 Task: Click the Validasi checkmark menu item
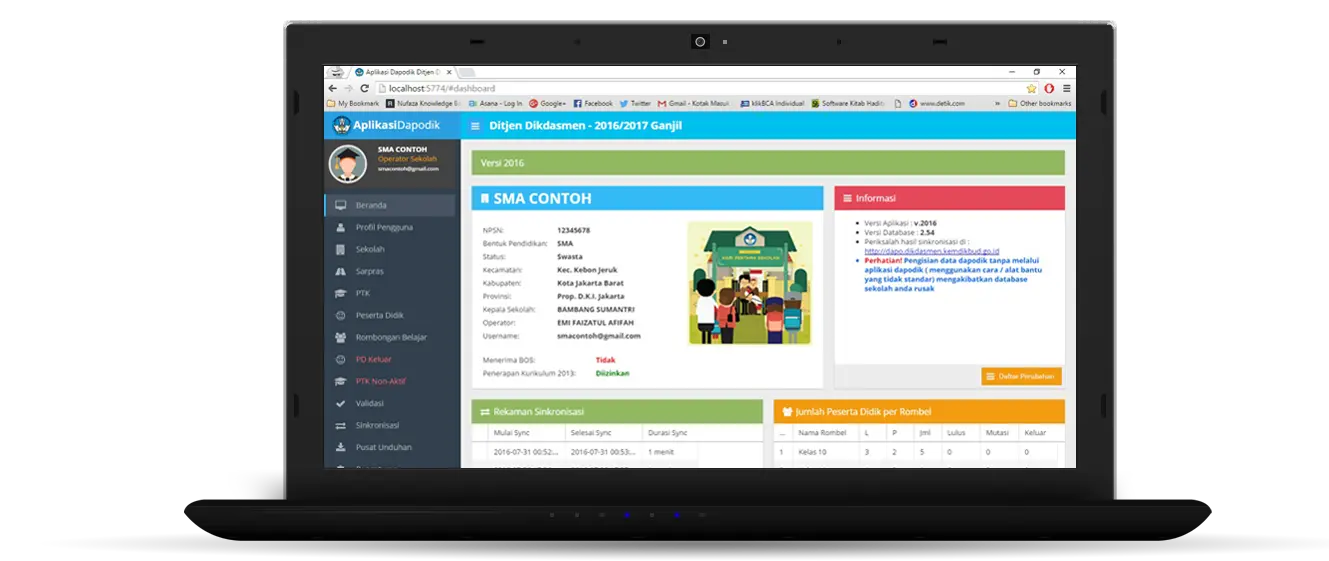(x=369, y=403)
